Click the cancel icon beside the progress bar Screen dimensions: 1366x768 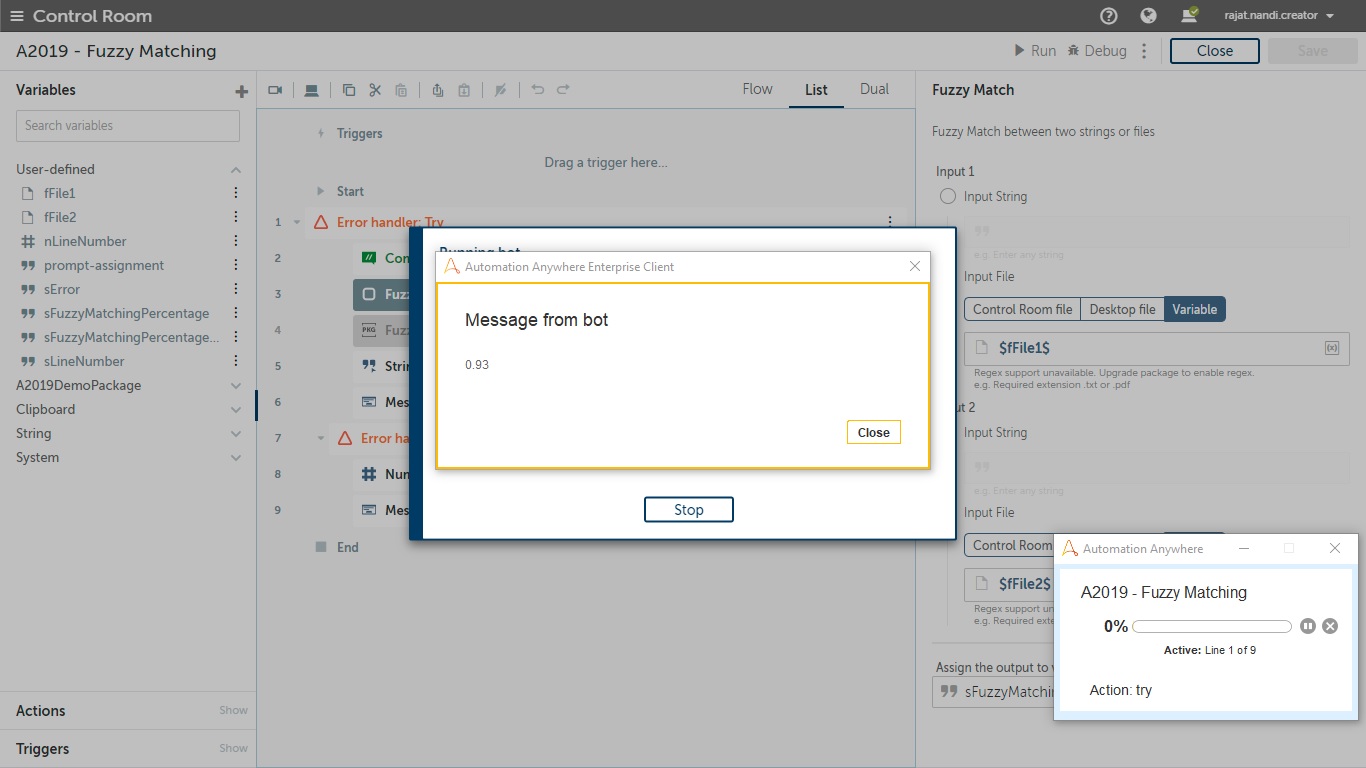pos(1330,626)
